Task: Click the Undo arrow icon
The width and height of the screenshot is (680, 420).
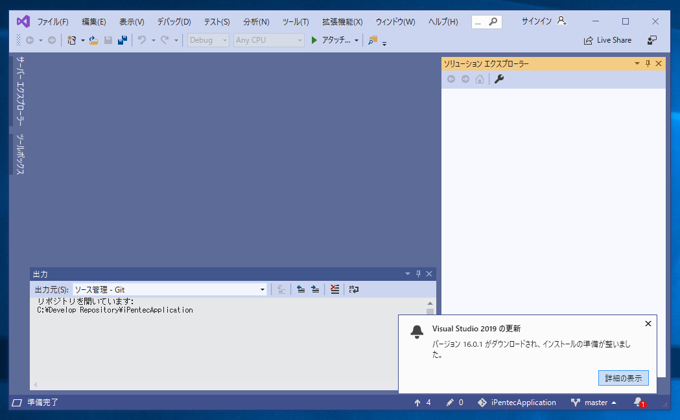Action: [142, 40]
